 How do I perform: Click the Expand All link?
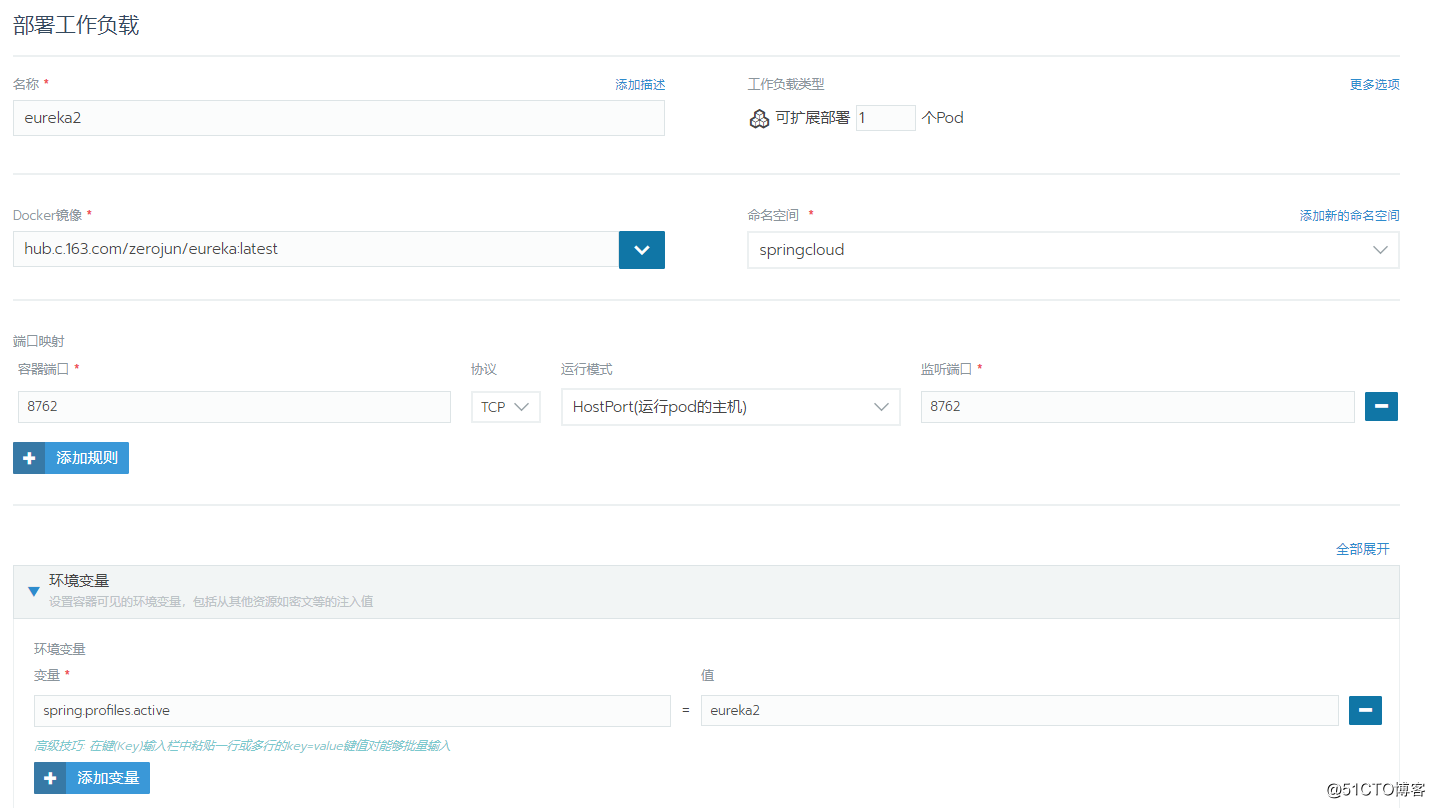[1363, 549]
